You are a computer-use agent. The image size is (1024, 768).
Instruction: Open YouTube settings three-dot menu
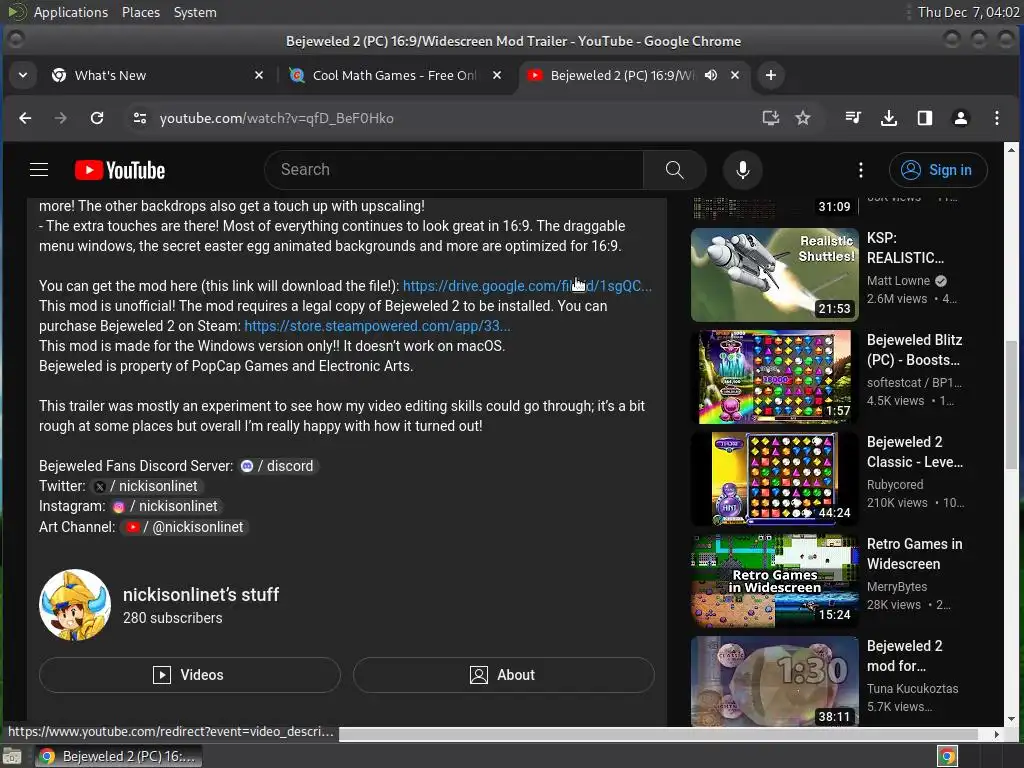point(861,170)
